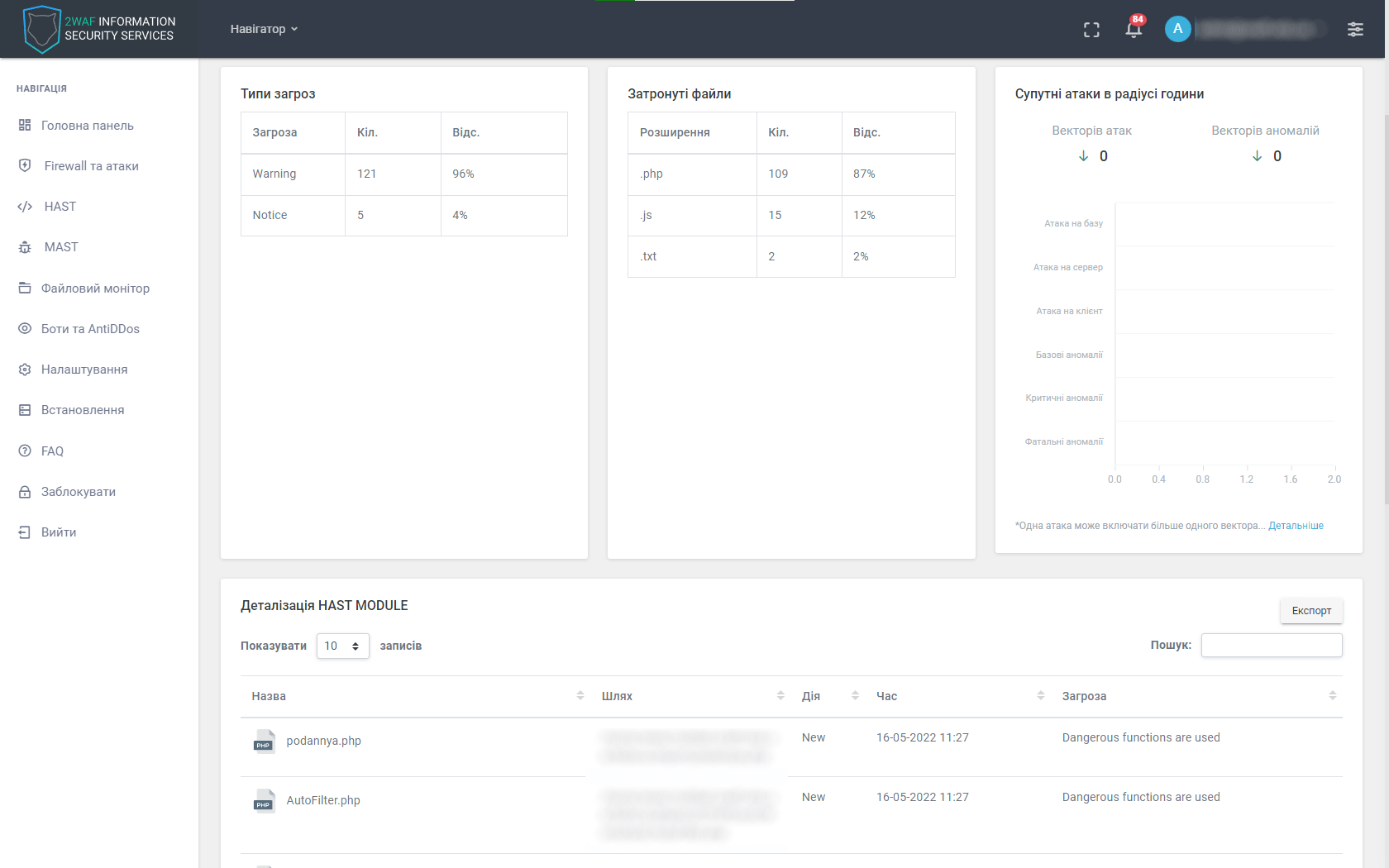The height and width of the screenshot is (868, 1389).
Task: Open the notifications bell with 84 alerts
Action: 1133,28
